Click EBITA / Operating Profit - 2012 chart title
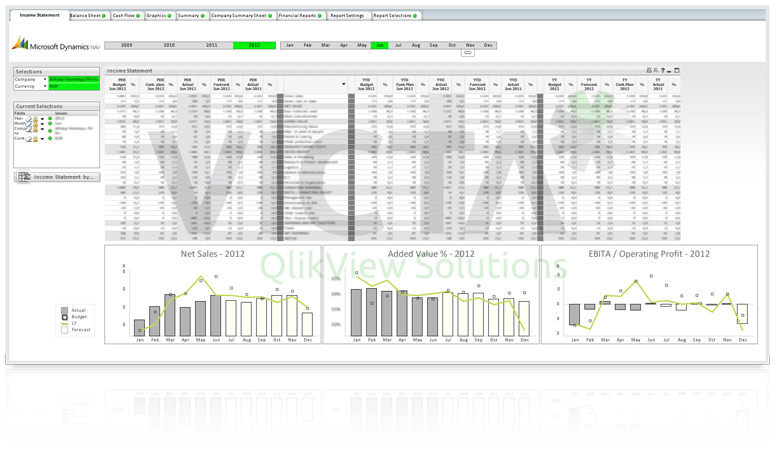The height and width of the screenshot is (467, 780). (x=649, y=254)
